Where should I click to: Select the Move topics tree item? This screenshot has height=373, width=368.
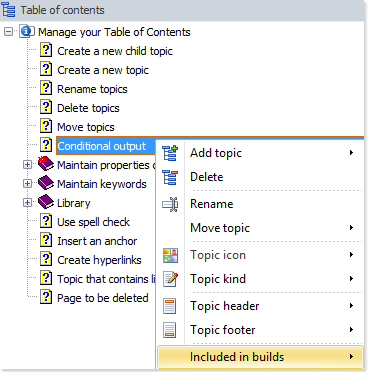(86, 127)
